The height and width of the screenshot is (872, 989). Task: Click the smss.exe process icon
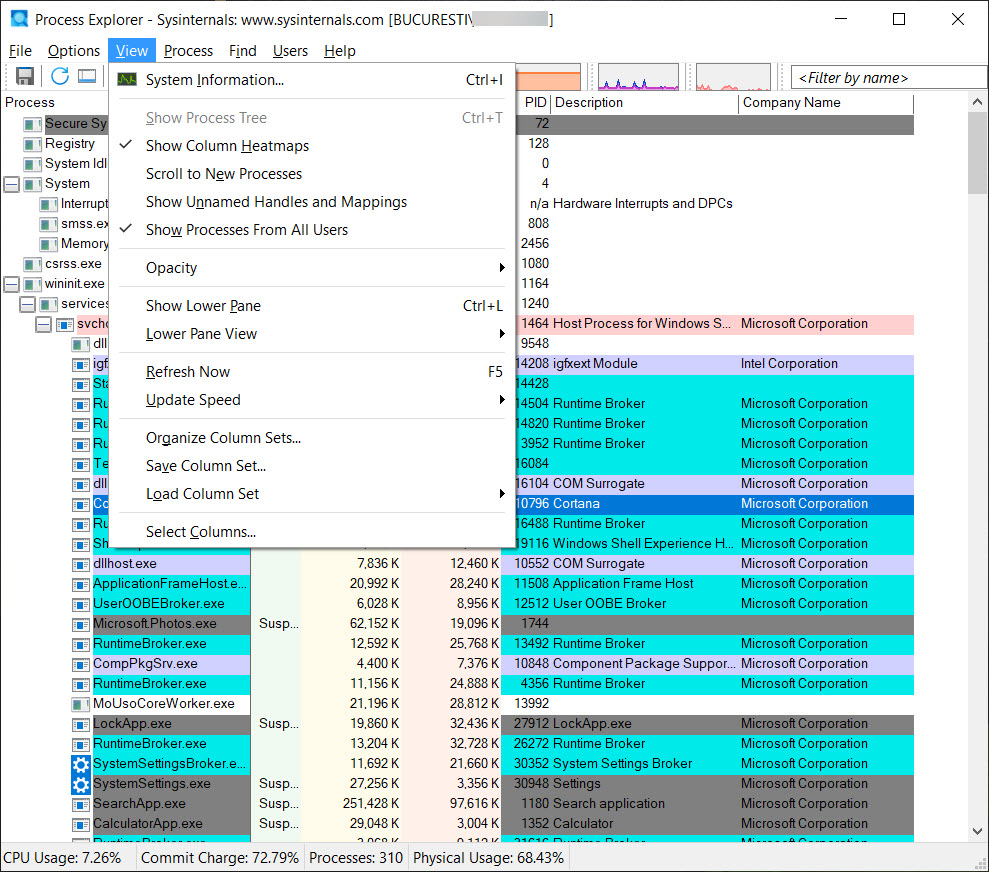pos(49,224)
